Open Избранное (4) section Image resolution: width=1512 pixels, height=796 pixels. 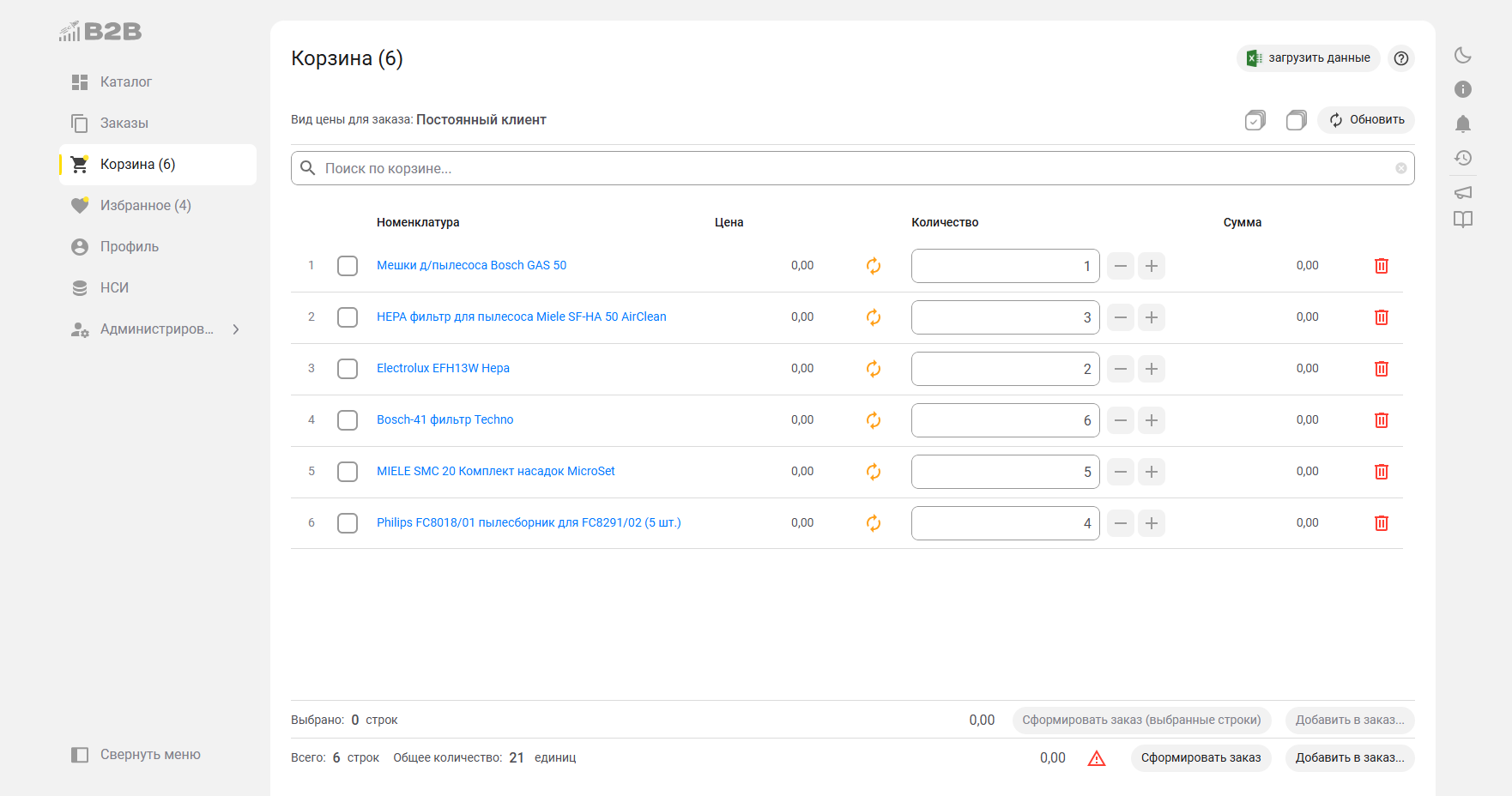click(158, 206)
